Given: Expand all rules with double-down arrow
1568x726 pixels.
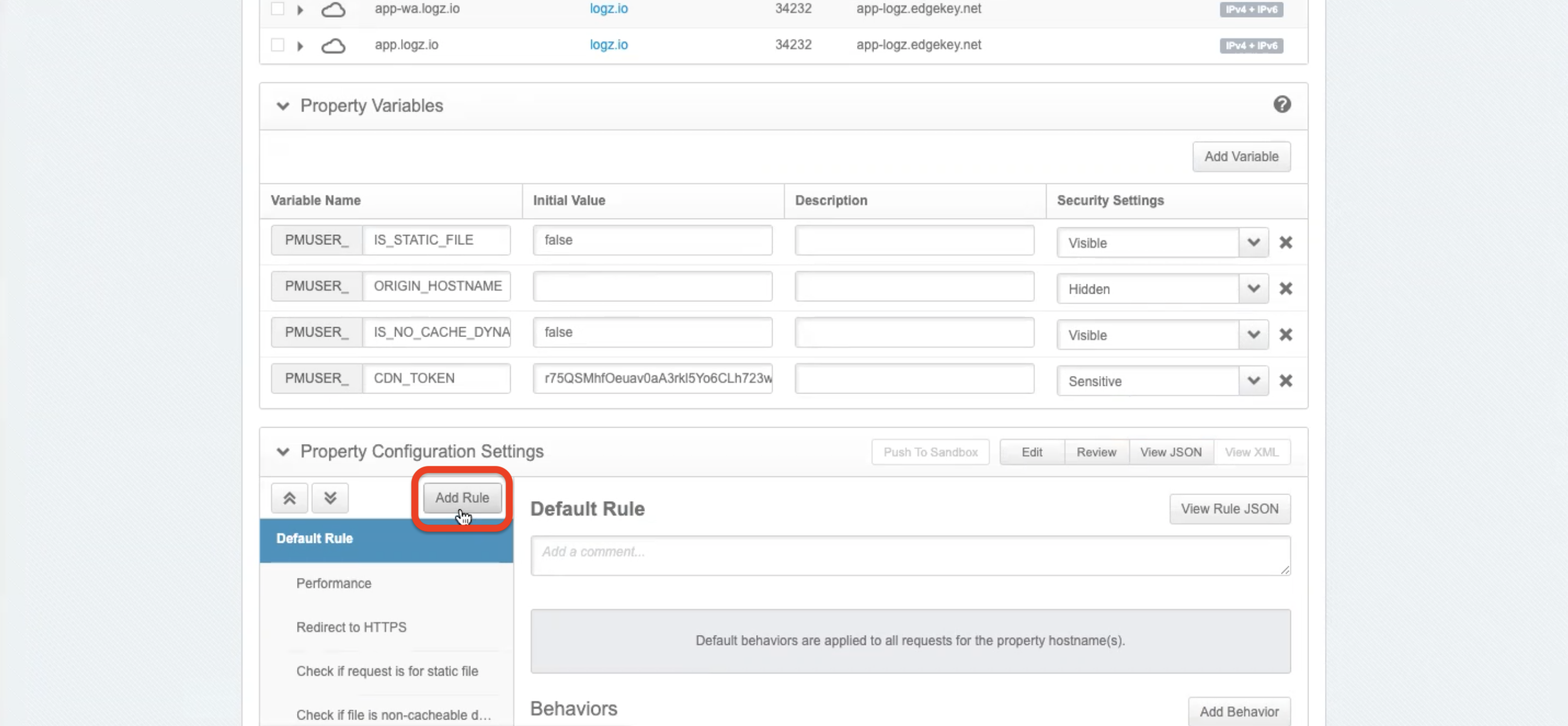Looking at the screenshot, I should click(330, 498).
